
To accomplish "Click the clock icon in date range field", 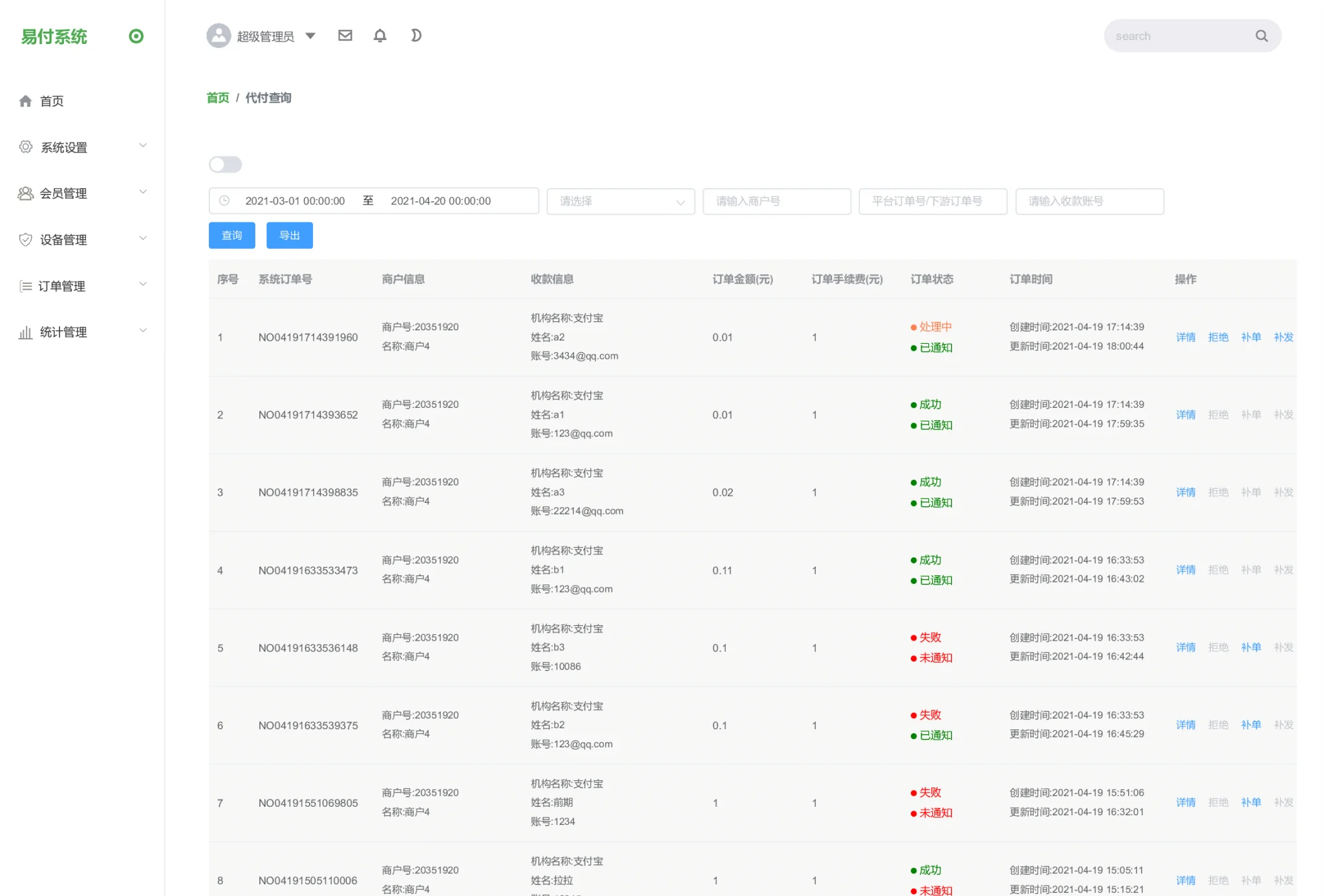I will 224,201.
